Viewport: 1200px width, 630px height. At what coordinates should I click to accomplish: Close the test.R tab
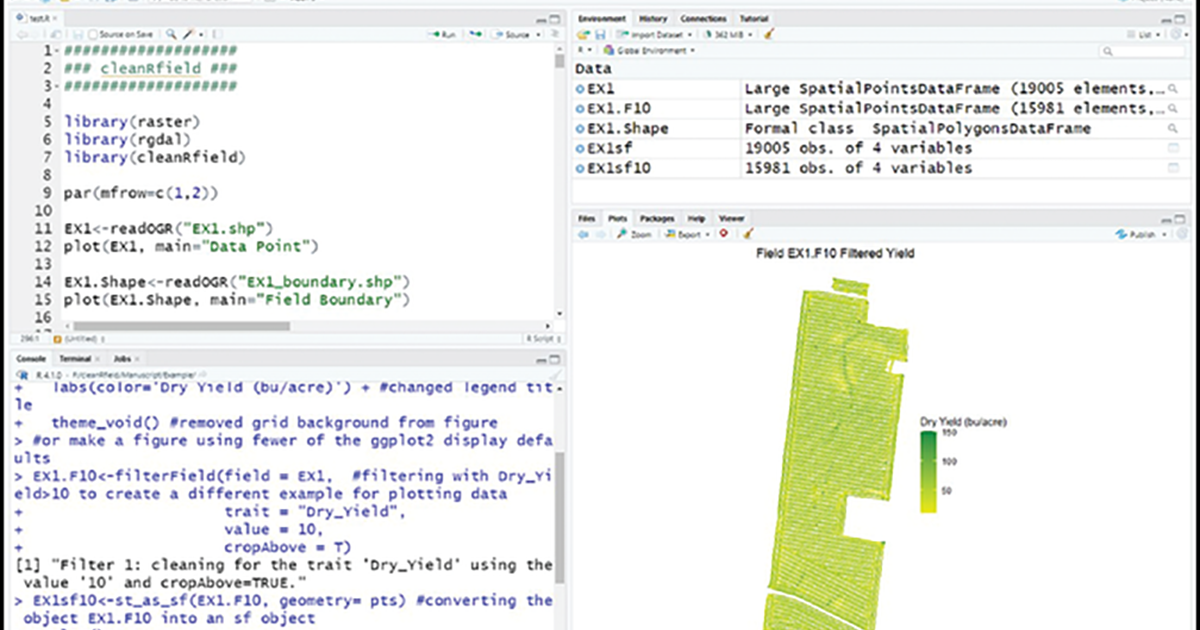[x=55, y=18]
